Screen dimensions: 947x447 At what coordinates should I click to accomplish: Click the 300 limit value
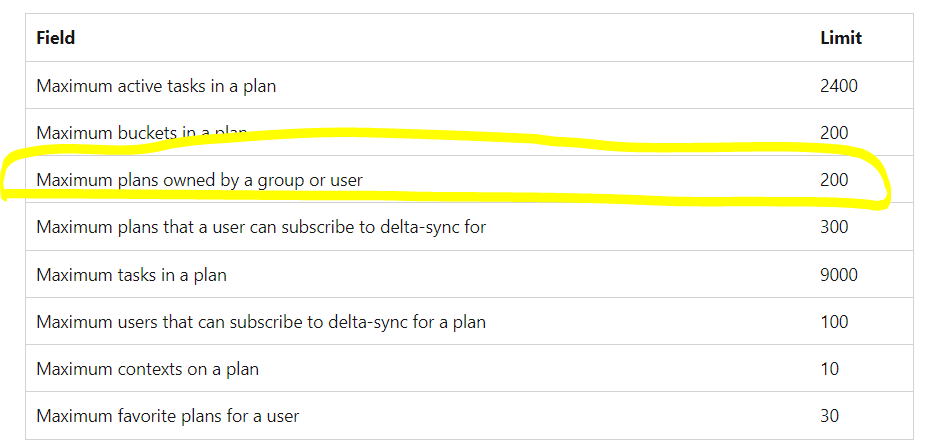point(834,227)
